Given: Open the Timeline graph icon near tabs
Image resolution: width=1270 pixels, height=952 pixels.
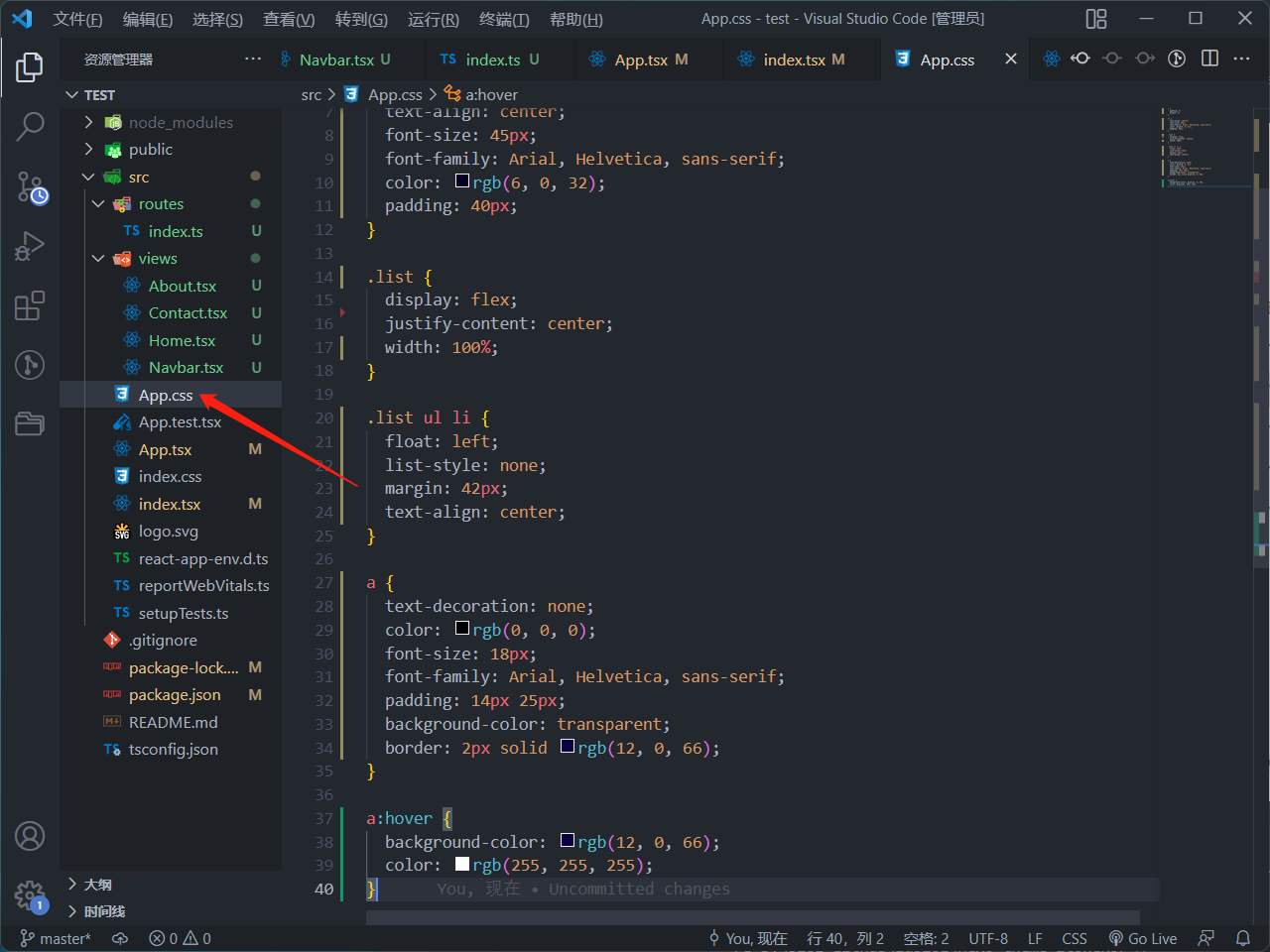Looking at the screenshot, I should 1177,59.
